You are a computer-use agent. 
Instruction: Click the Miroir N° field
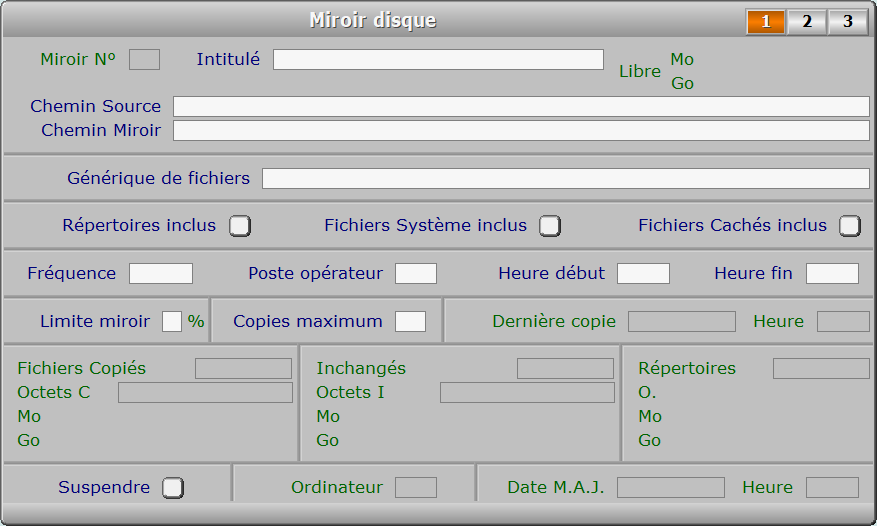point(144,59)
